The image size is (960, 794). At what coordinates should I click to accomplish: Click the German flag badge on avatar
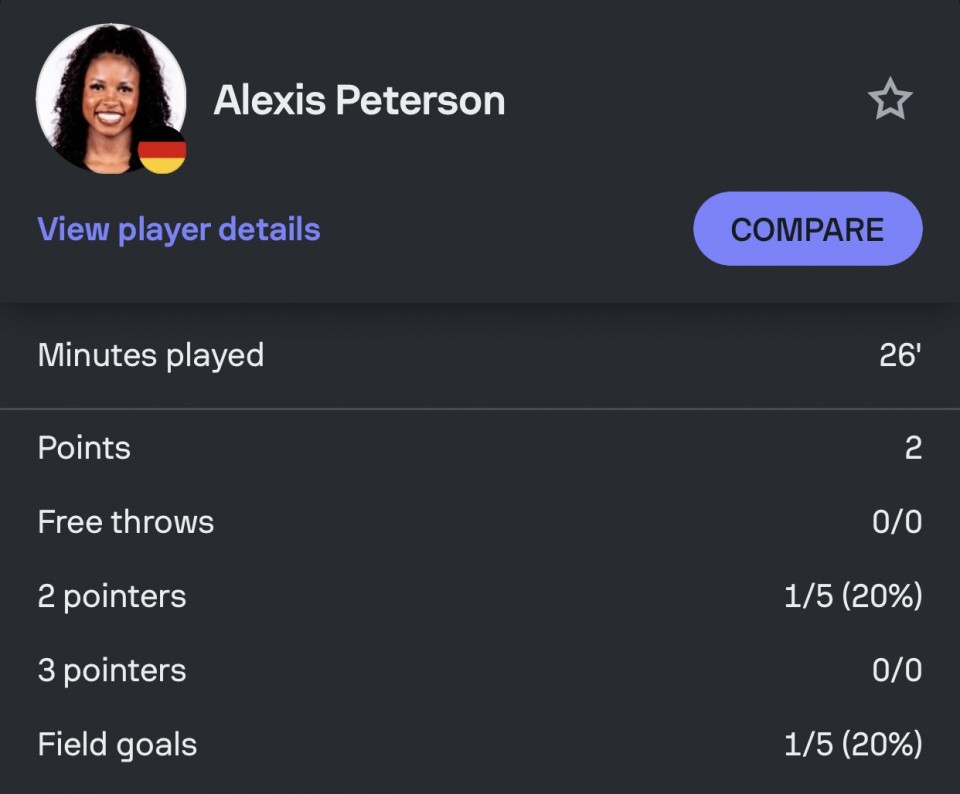coord(162,151)
